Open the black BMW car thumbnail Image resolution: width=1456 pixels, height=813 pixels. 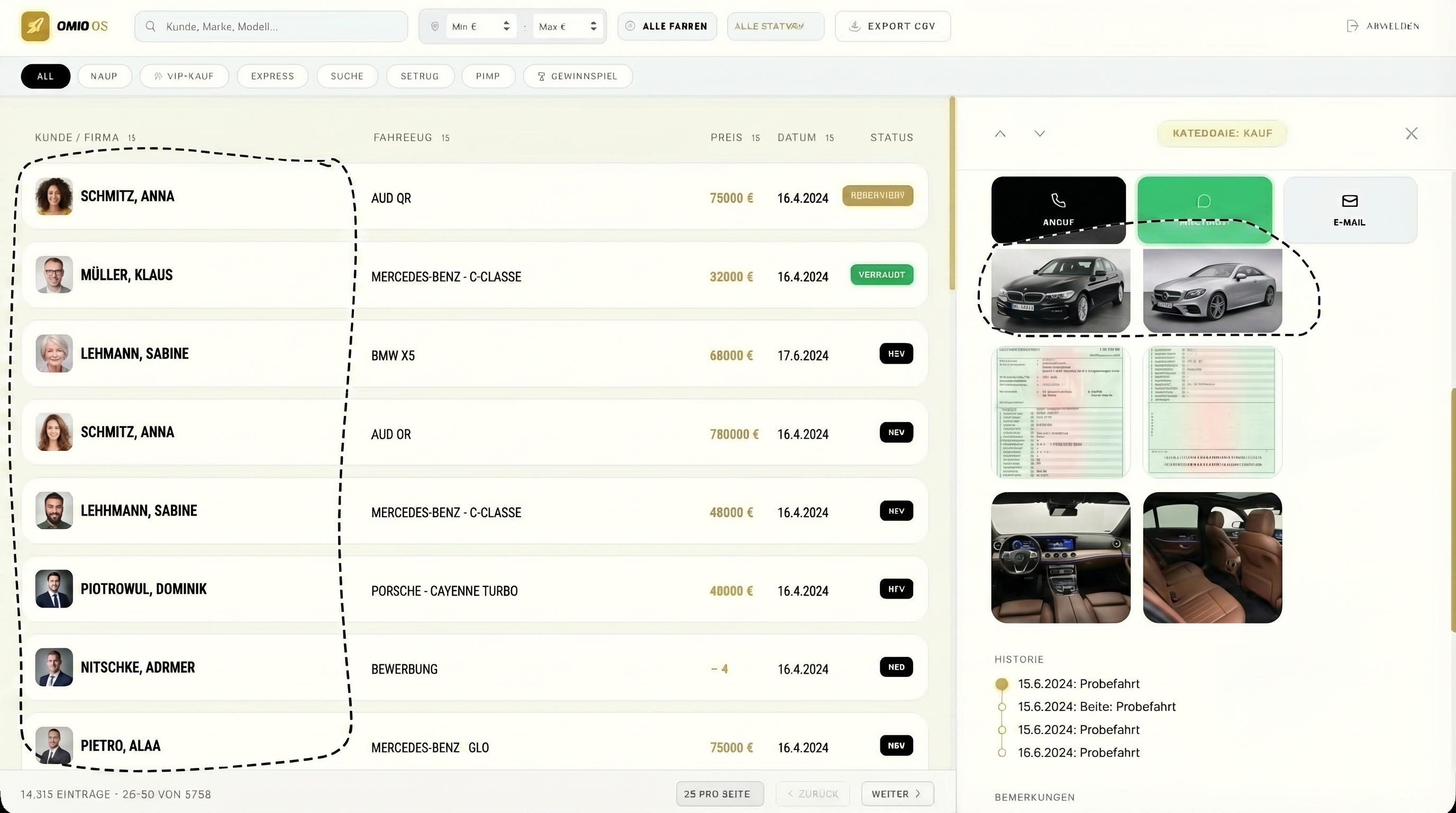pos(1060,291)
